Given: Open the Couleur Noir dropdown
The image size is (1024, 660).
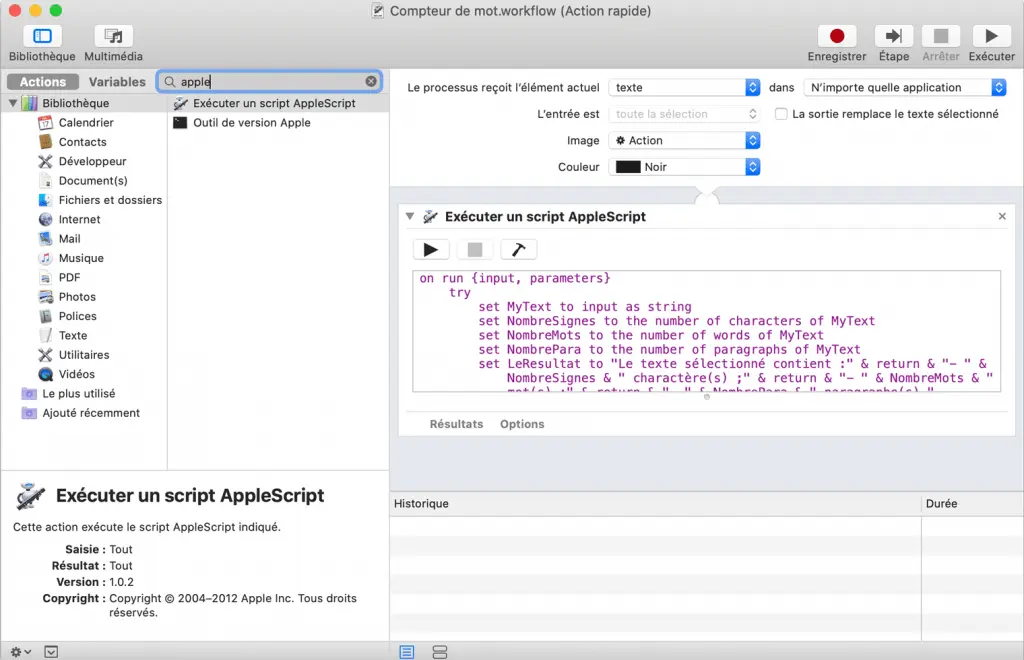Looking at the screenshot, I should pos(684,167).
